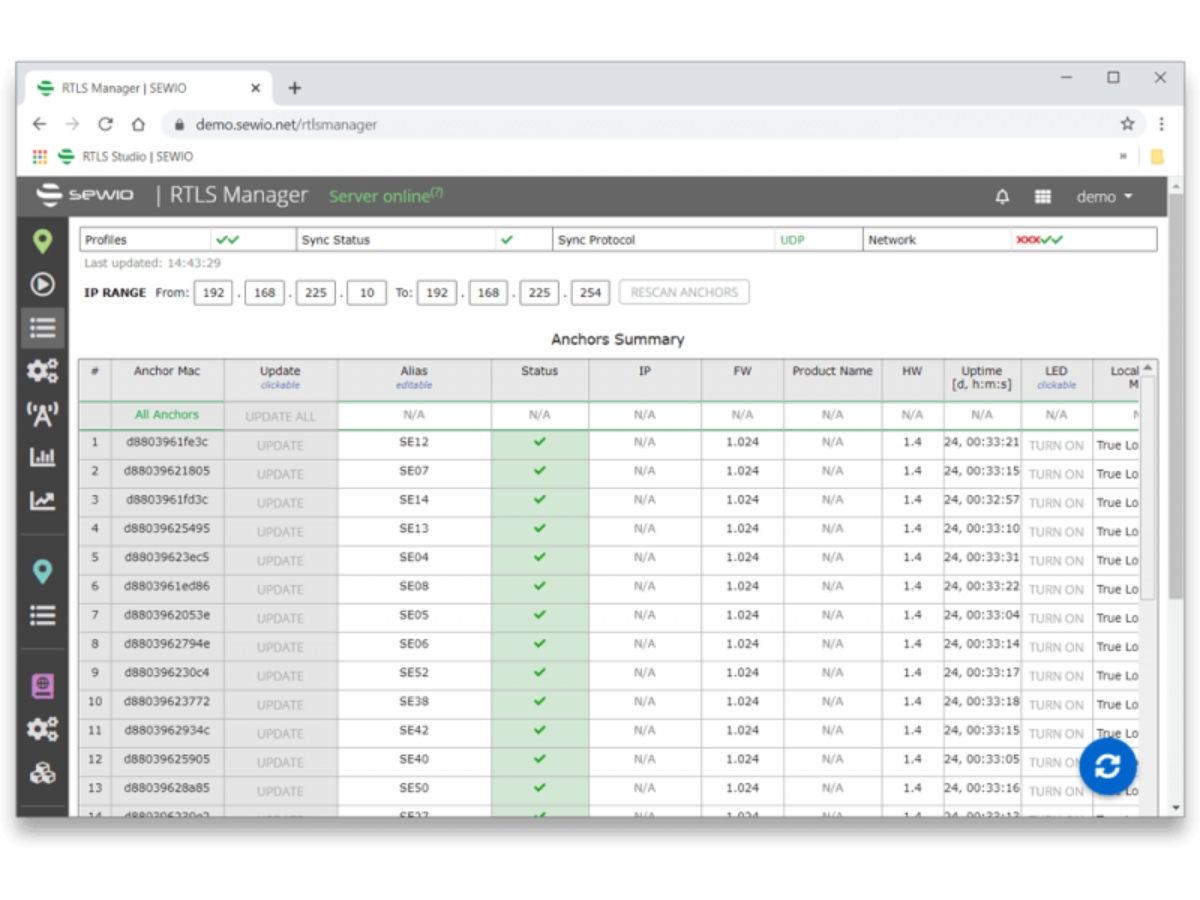1200x900 pixels.
Task: Turn on LED for anchor SE12
Action: pos(1056,446)
